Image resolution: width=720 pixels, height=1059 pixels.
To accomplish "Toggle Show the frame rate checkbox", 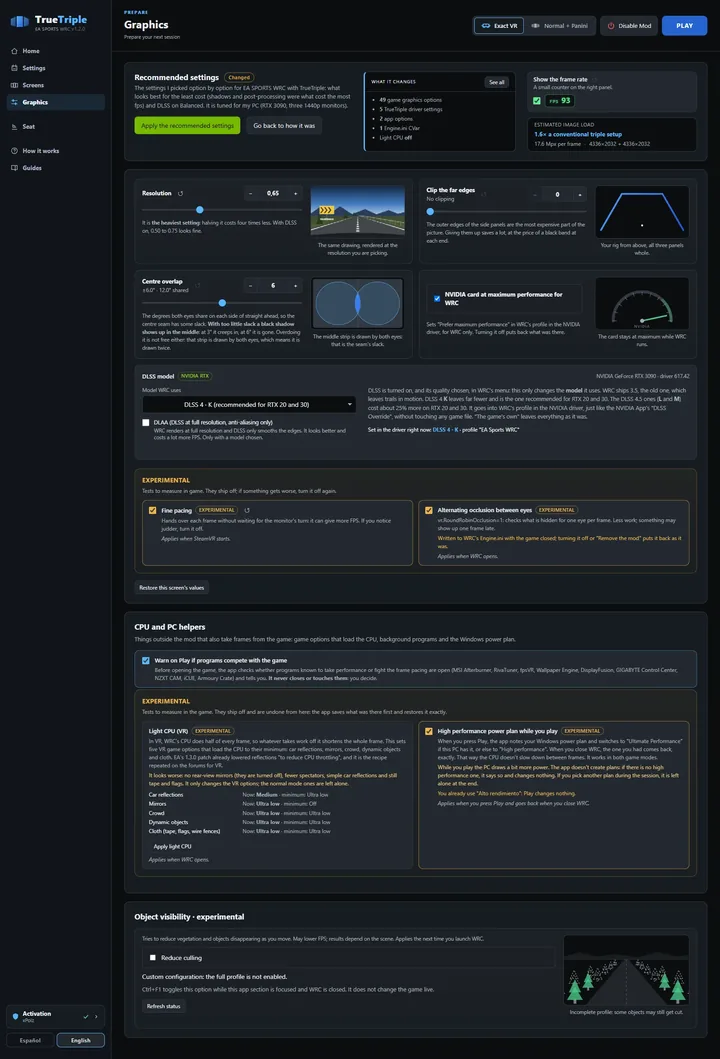I will (x=537, y=101).
